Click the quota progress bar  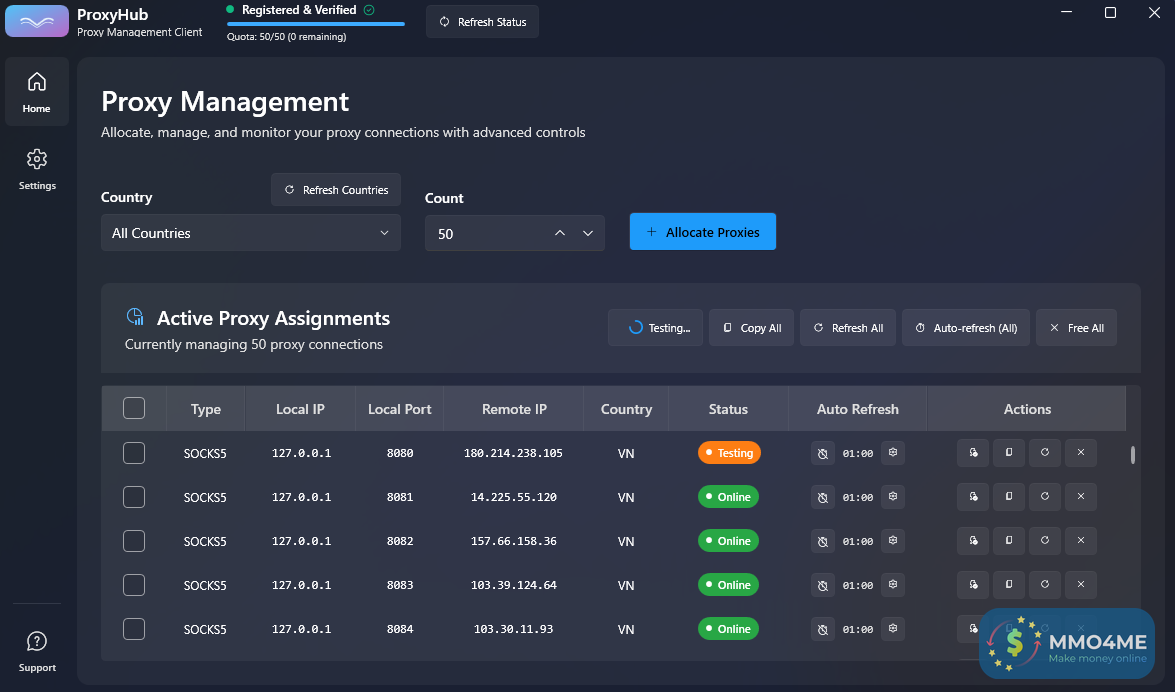click(x=315, y=23)
